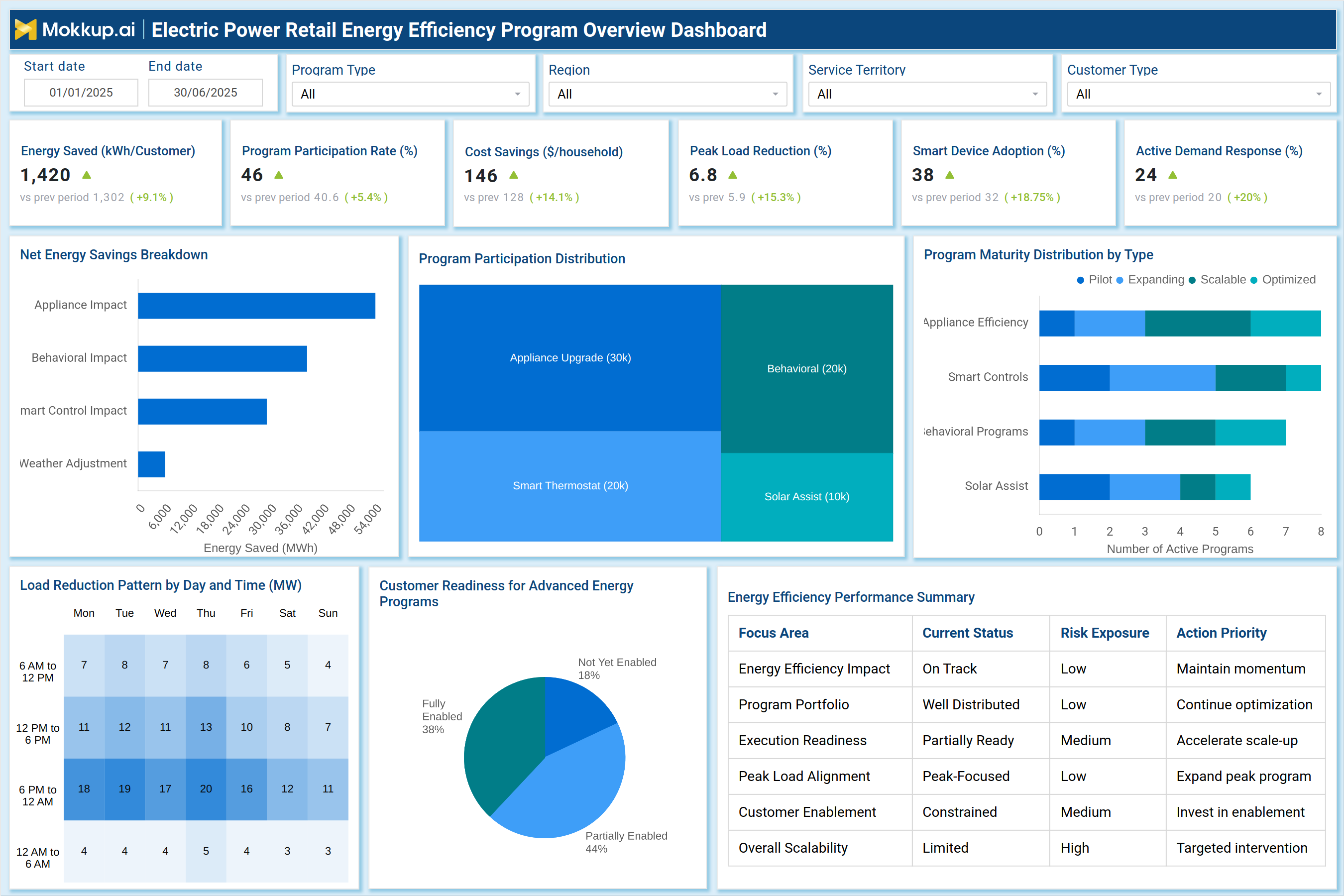1344x896 pixels.
Task: Select the Smart Control Impact bar
Action: [202, 412]
